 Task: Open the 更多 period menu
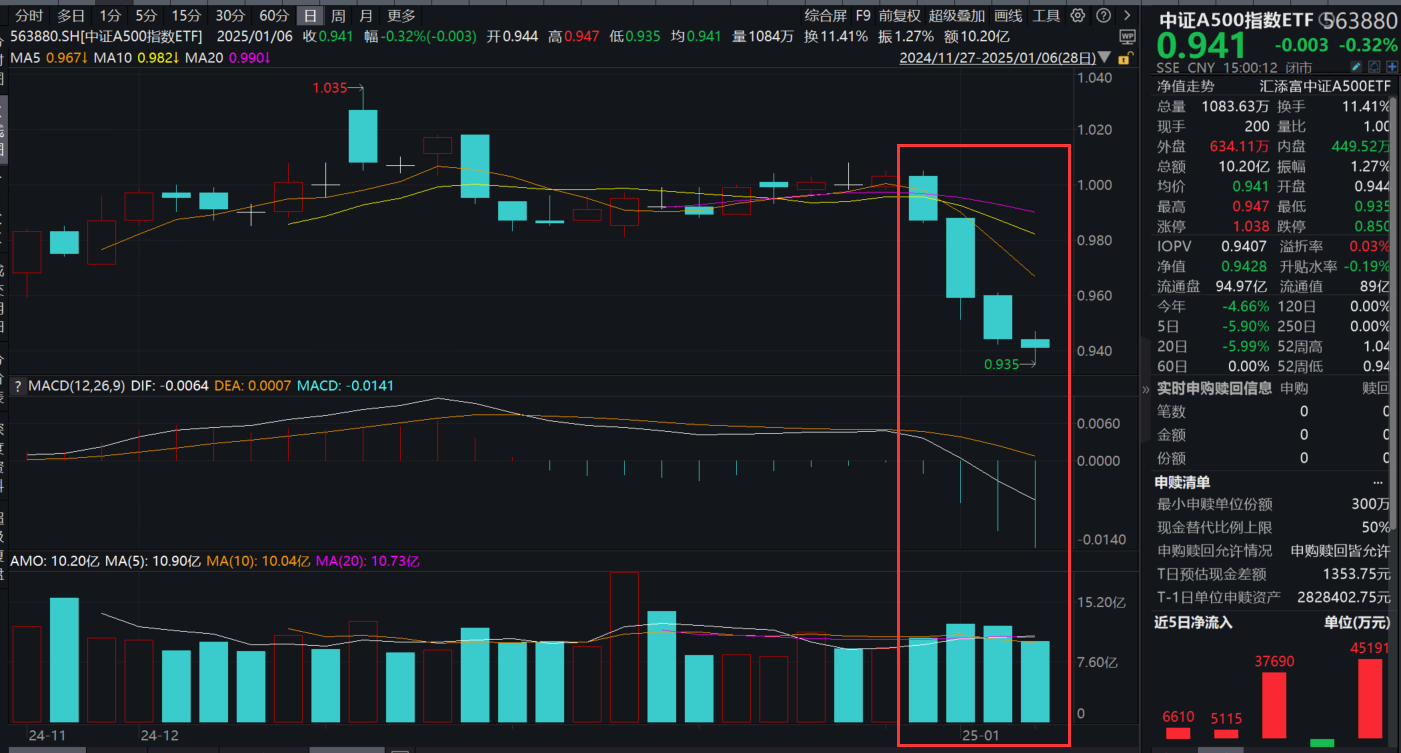pyautogui.click(x=401, y=16)
